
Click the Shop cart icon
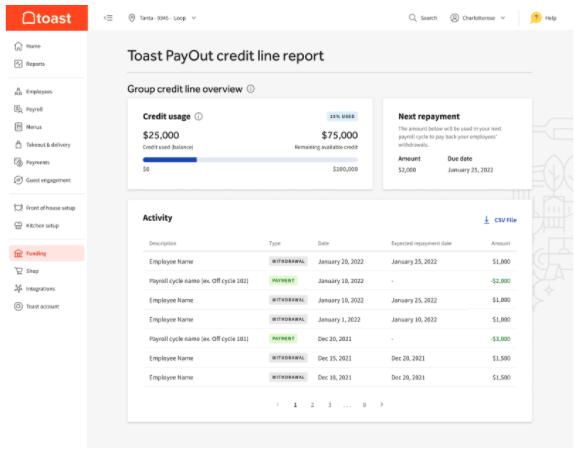tap(18, 271)
